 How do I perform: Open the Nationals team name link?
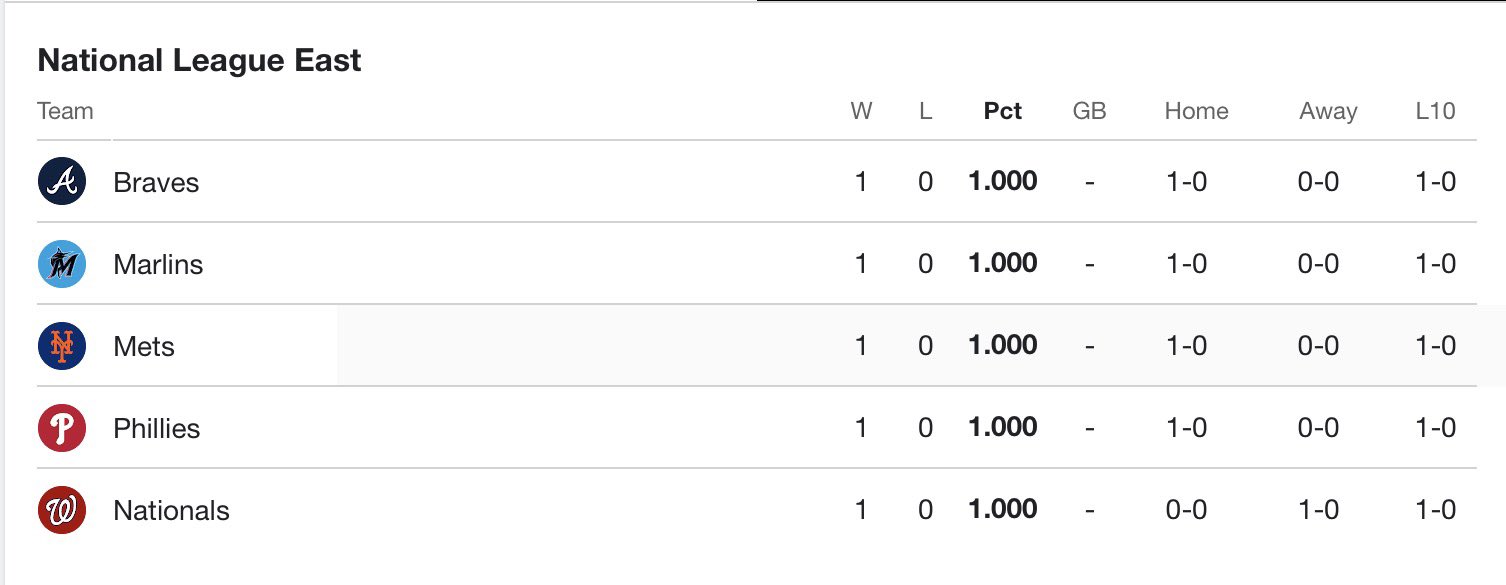(x=171, y=511)
